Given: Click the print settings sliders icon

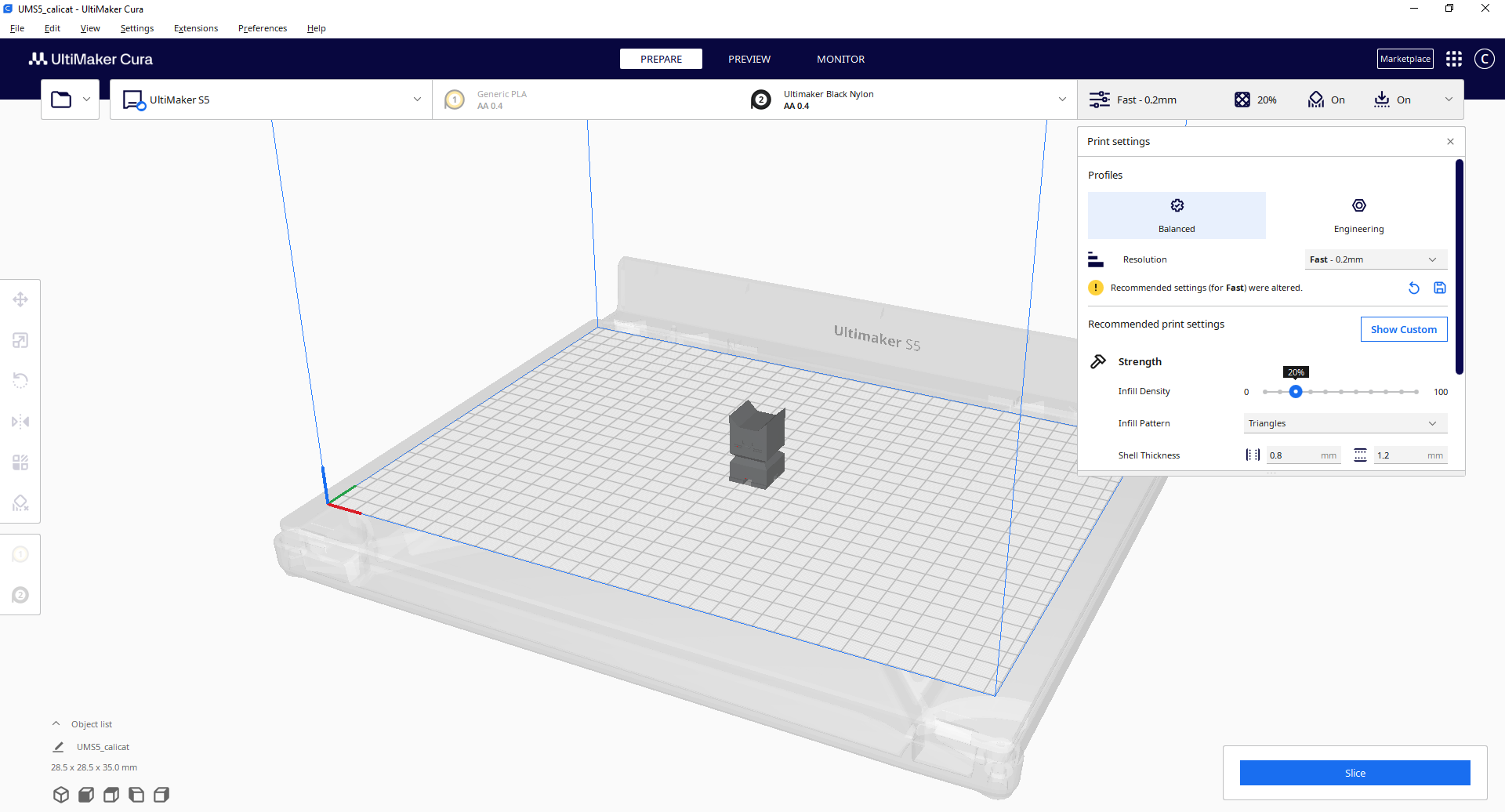Looking at the screenshot, I should [x=1100, y=100].
